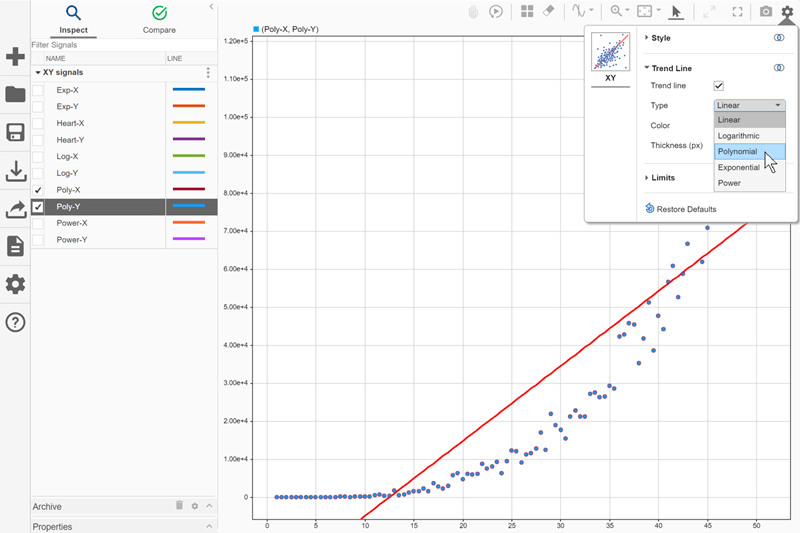Expand the Archive panel chevron
The height and width of the screenshot is (533, 800).
pyautogui.click(x=209, y=505)
